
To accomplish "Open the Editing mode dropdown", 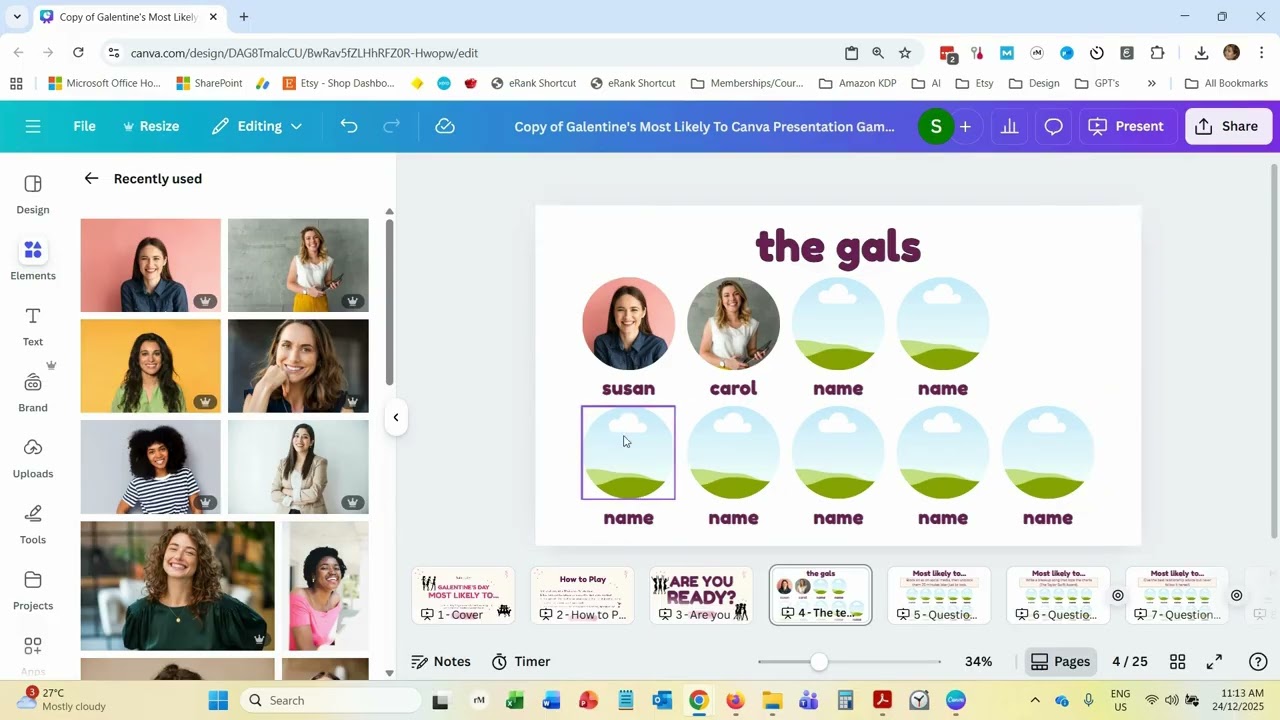I will coord(257,126).
